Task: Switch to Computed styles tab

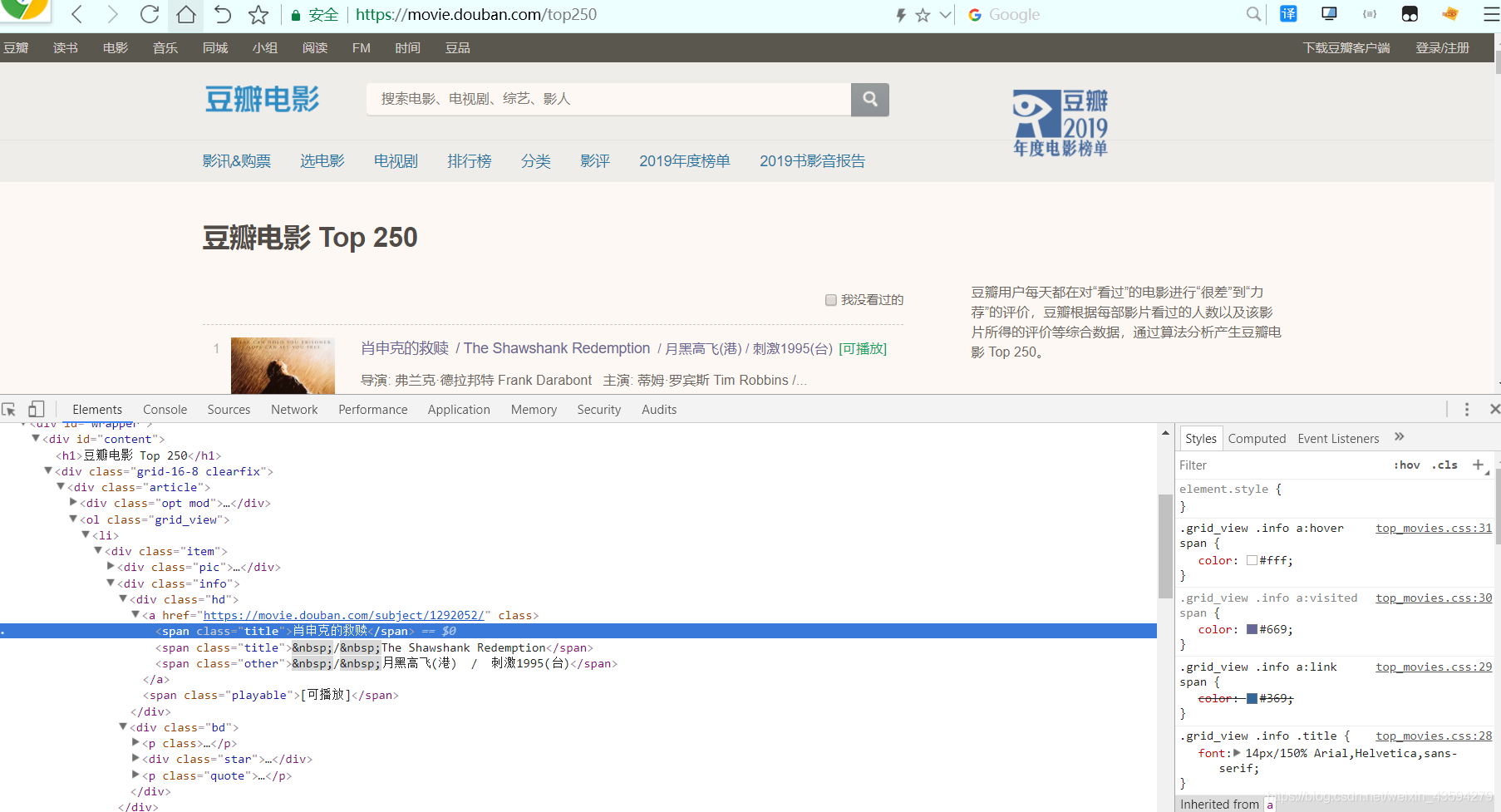Action: point(1257,439)
